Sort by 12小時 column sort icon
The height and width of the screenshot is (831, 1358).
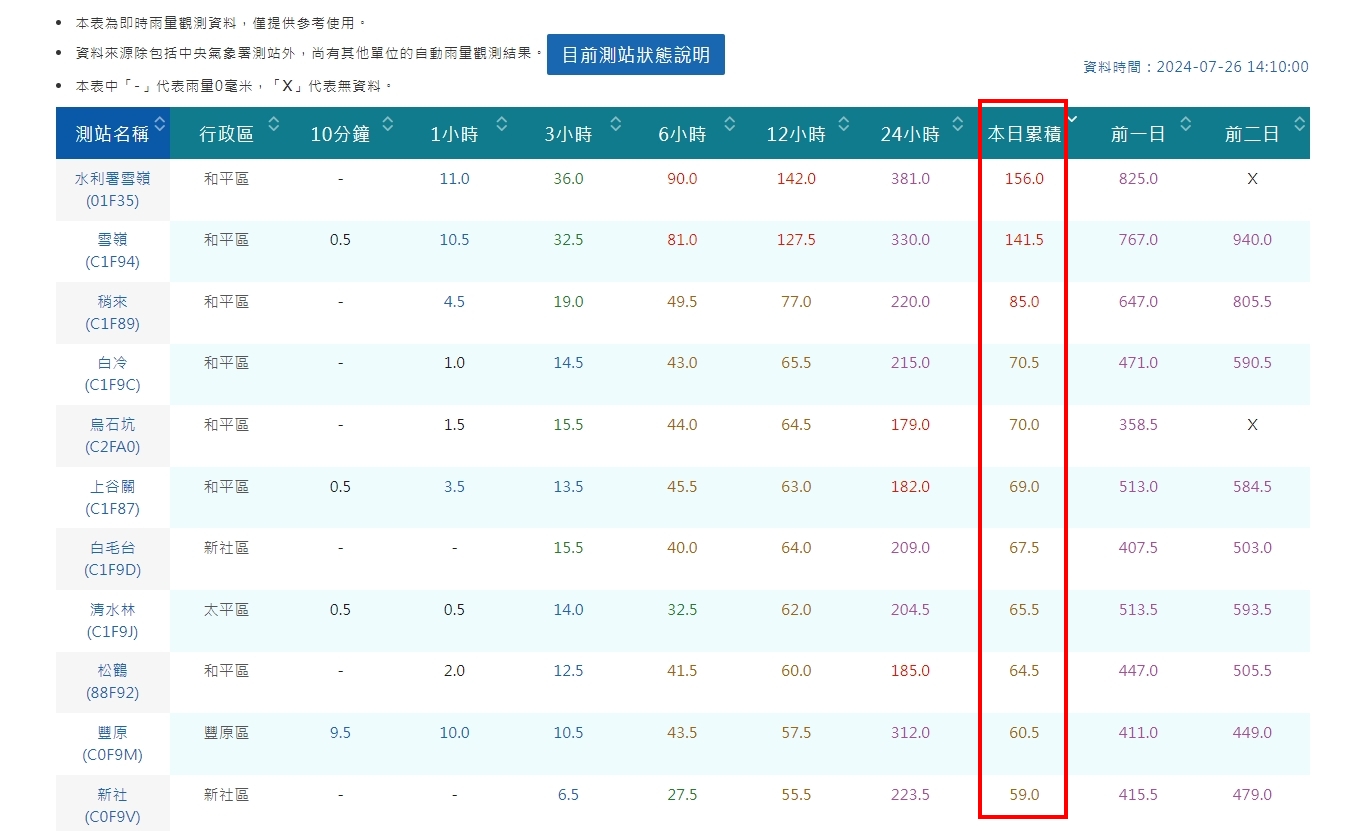[x=844, y=124]
